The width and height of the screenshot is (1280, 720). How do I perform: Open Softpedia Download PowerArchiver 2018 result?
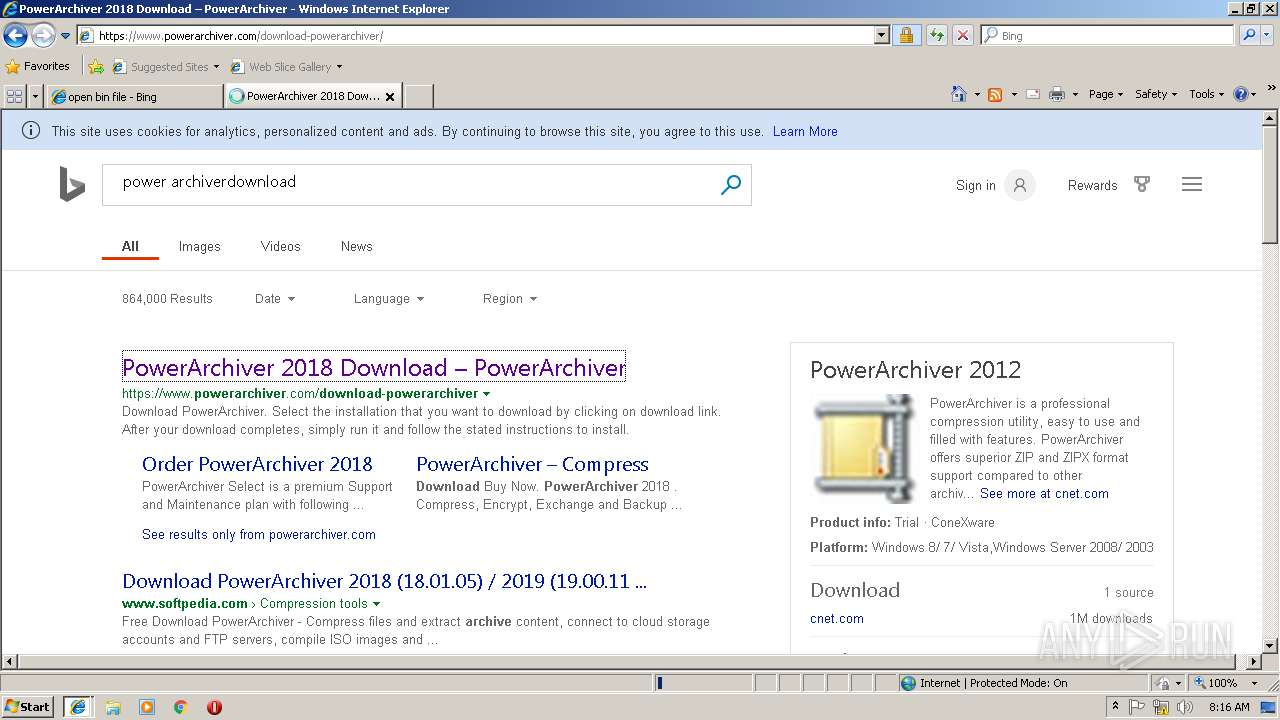click(384, 581)
